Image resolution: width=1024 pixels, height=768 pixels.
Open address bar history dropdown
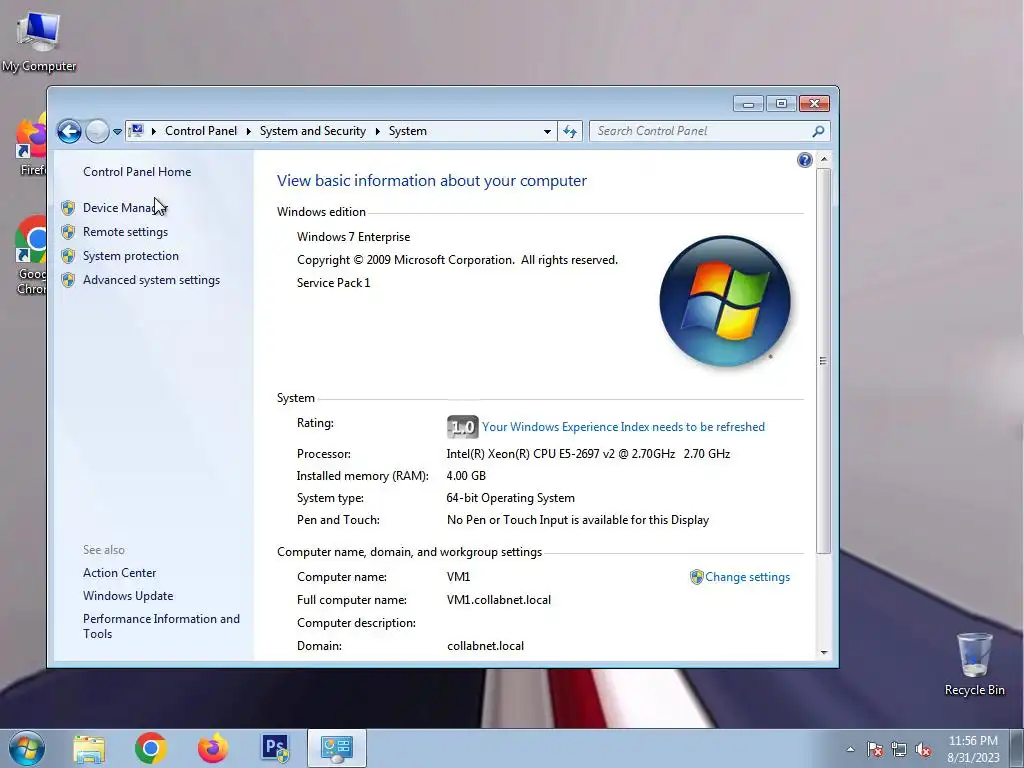547,131
